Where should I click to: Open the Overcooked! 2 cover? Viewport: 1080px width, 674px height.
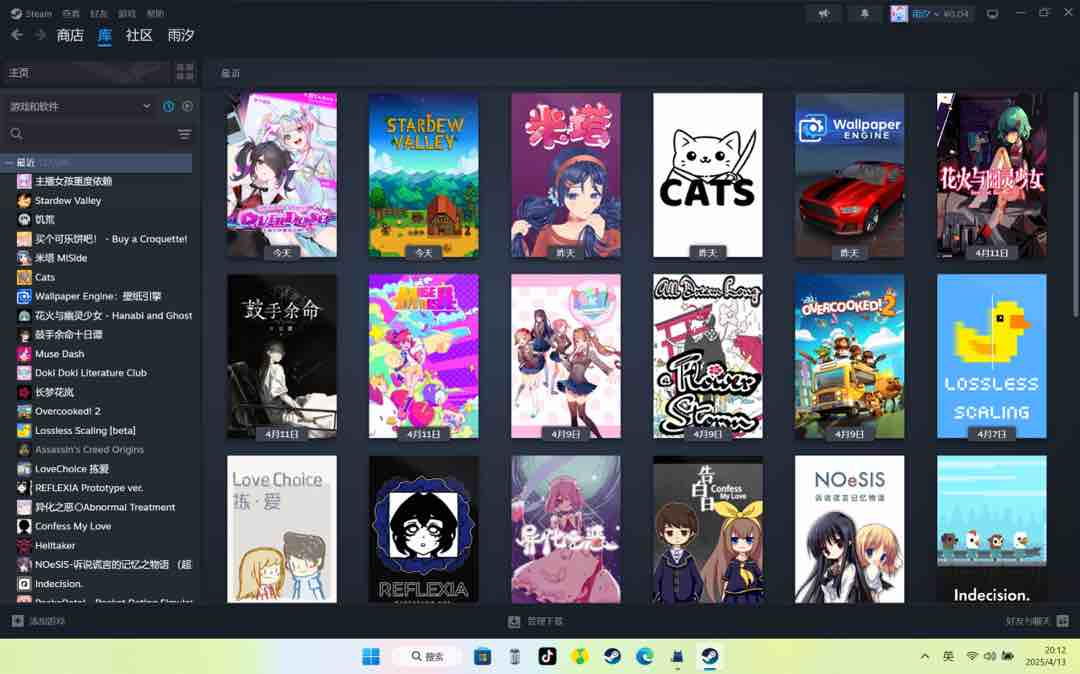(849, 356)
